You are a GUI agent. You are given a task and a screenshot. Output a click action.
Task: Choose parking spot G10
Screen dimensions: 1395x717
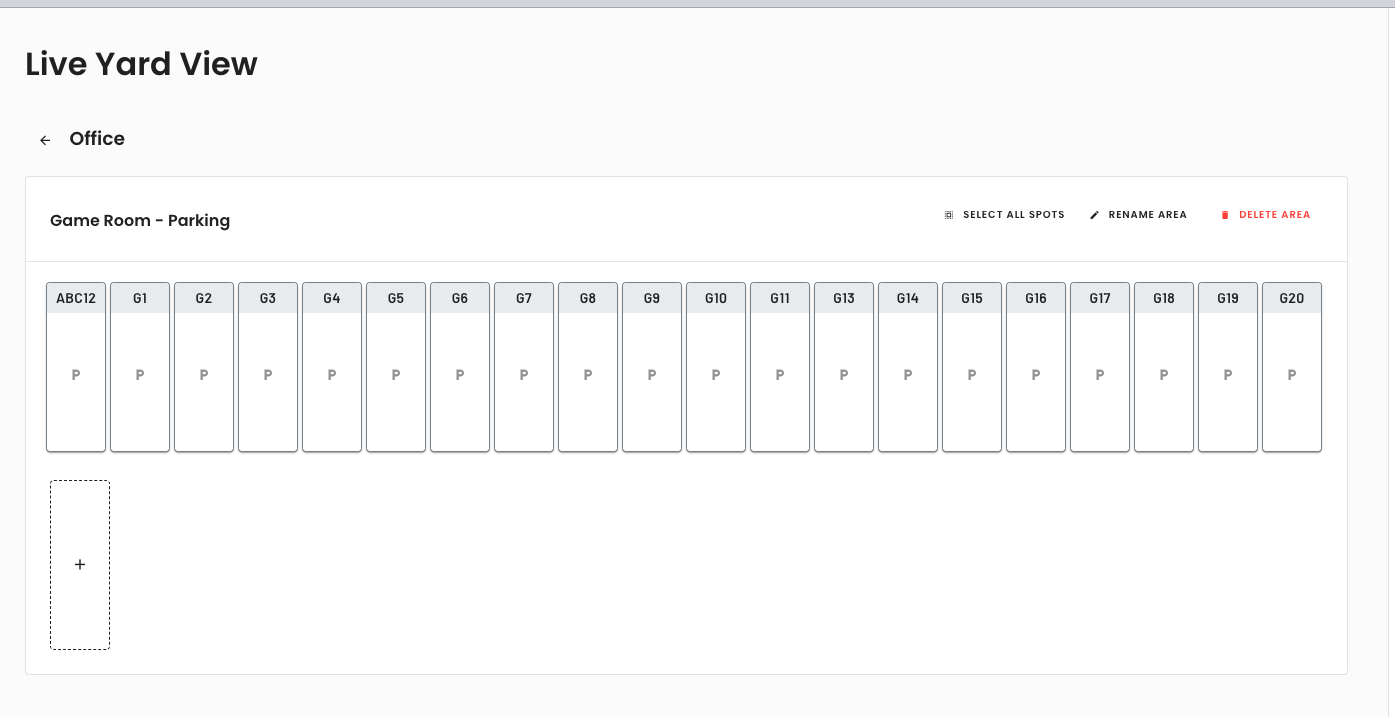pos(716,367)
